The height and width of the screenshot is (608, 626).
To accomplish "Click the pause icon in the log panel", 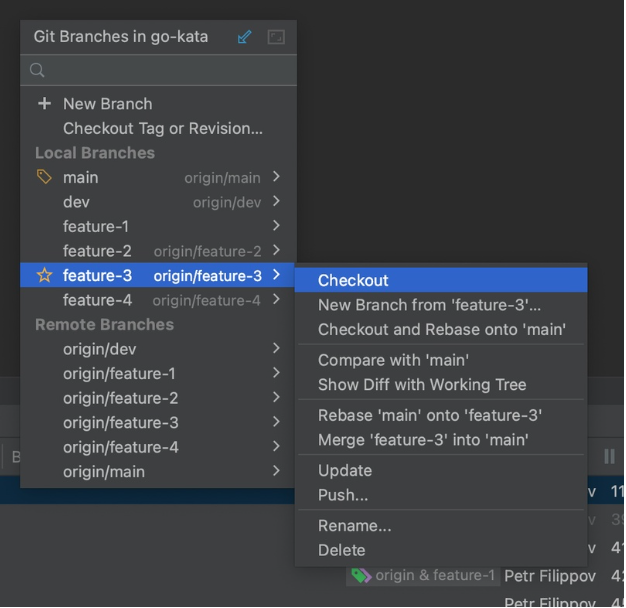I will (609, 456).
